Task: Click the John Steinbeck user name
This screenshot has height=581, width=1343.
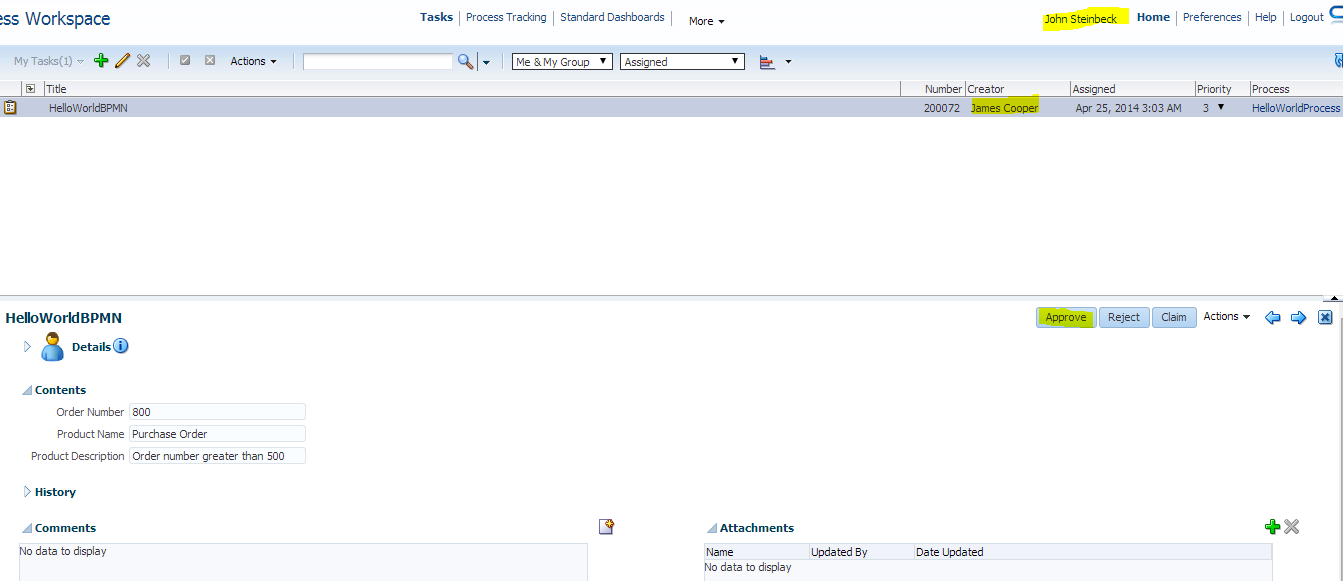Action: click(1081, 19)
